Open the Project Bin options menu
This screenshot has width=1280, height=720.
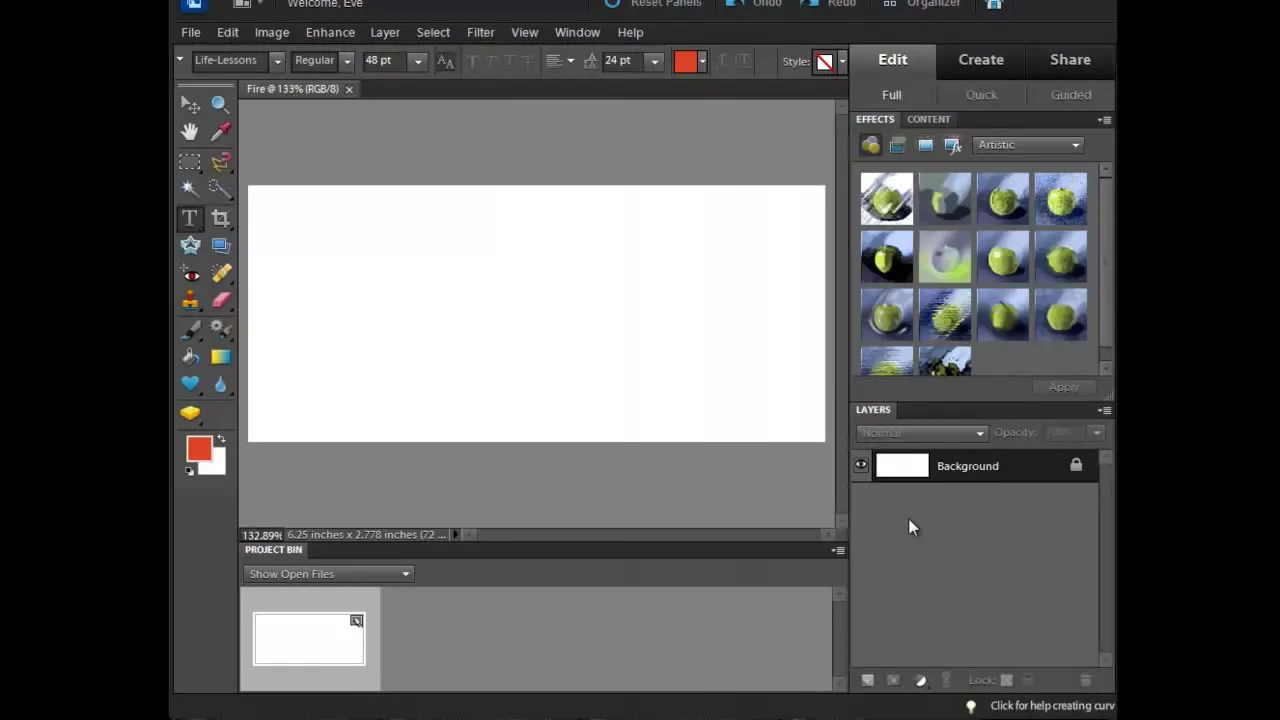(838, 550)
